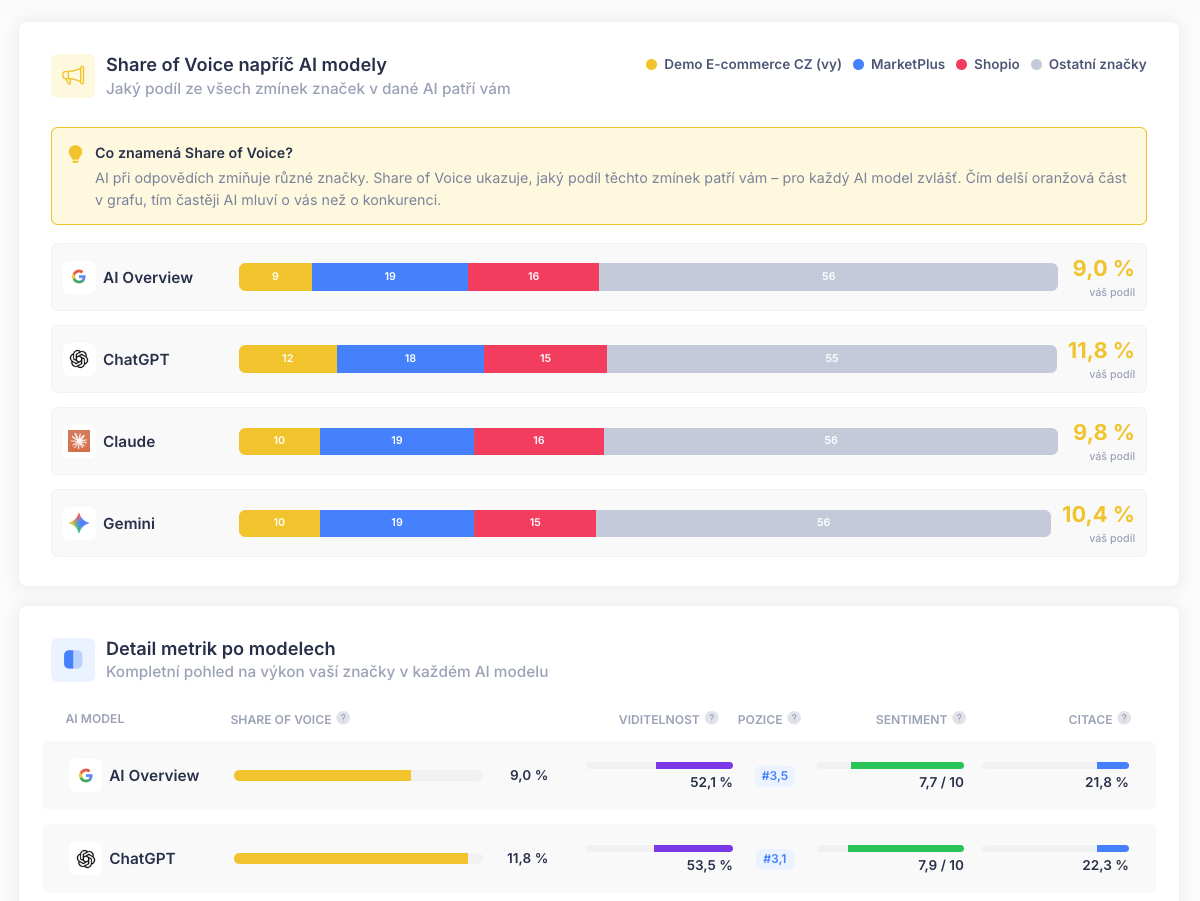
Task: Click the ChatGPT logo in the detail metrics table
Action: pyautogui.click(x=85, y=858)
